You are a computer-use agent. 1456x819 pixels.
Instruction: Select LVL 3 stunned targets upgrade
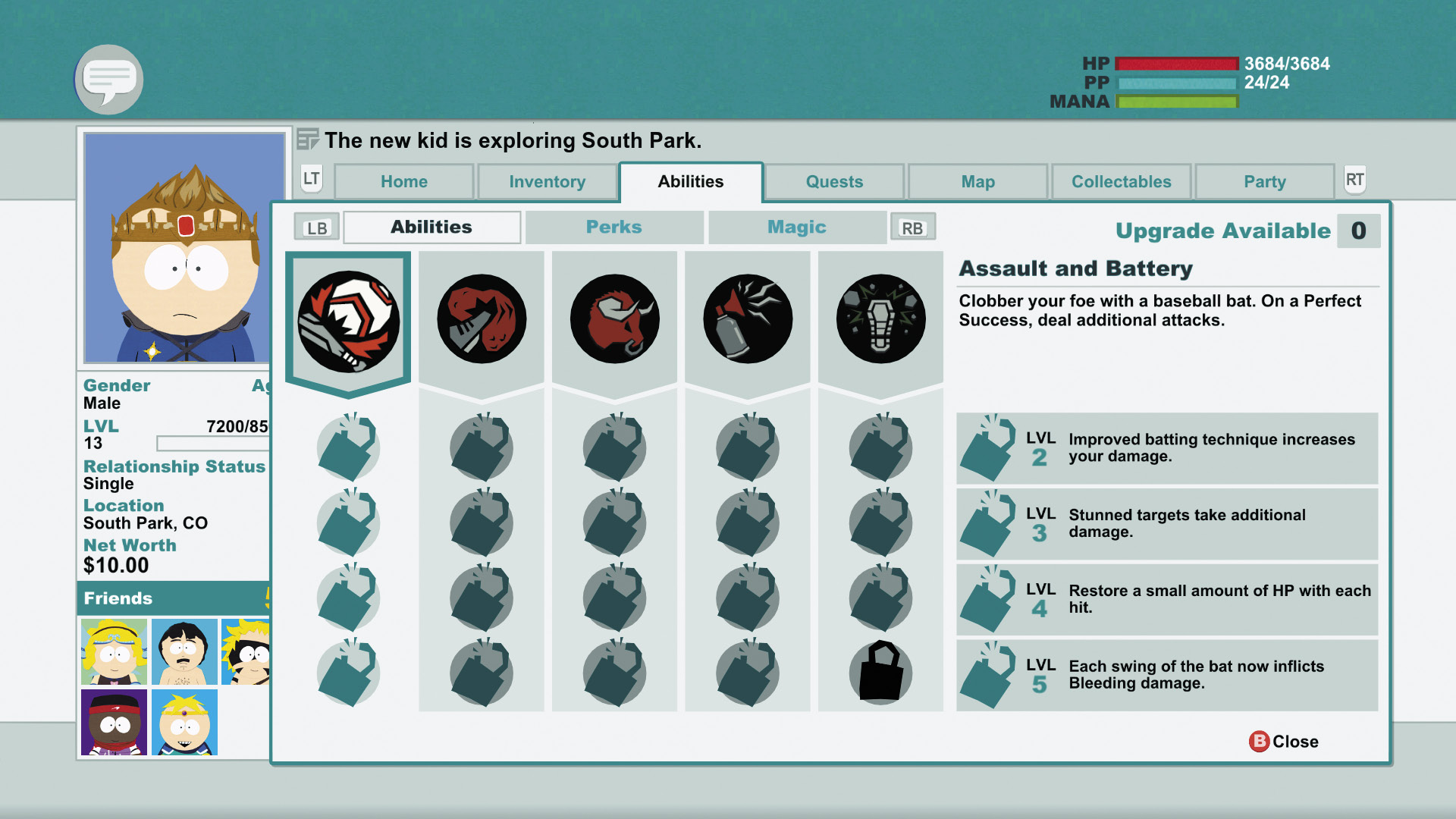pos(1167,524)
